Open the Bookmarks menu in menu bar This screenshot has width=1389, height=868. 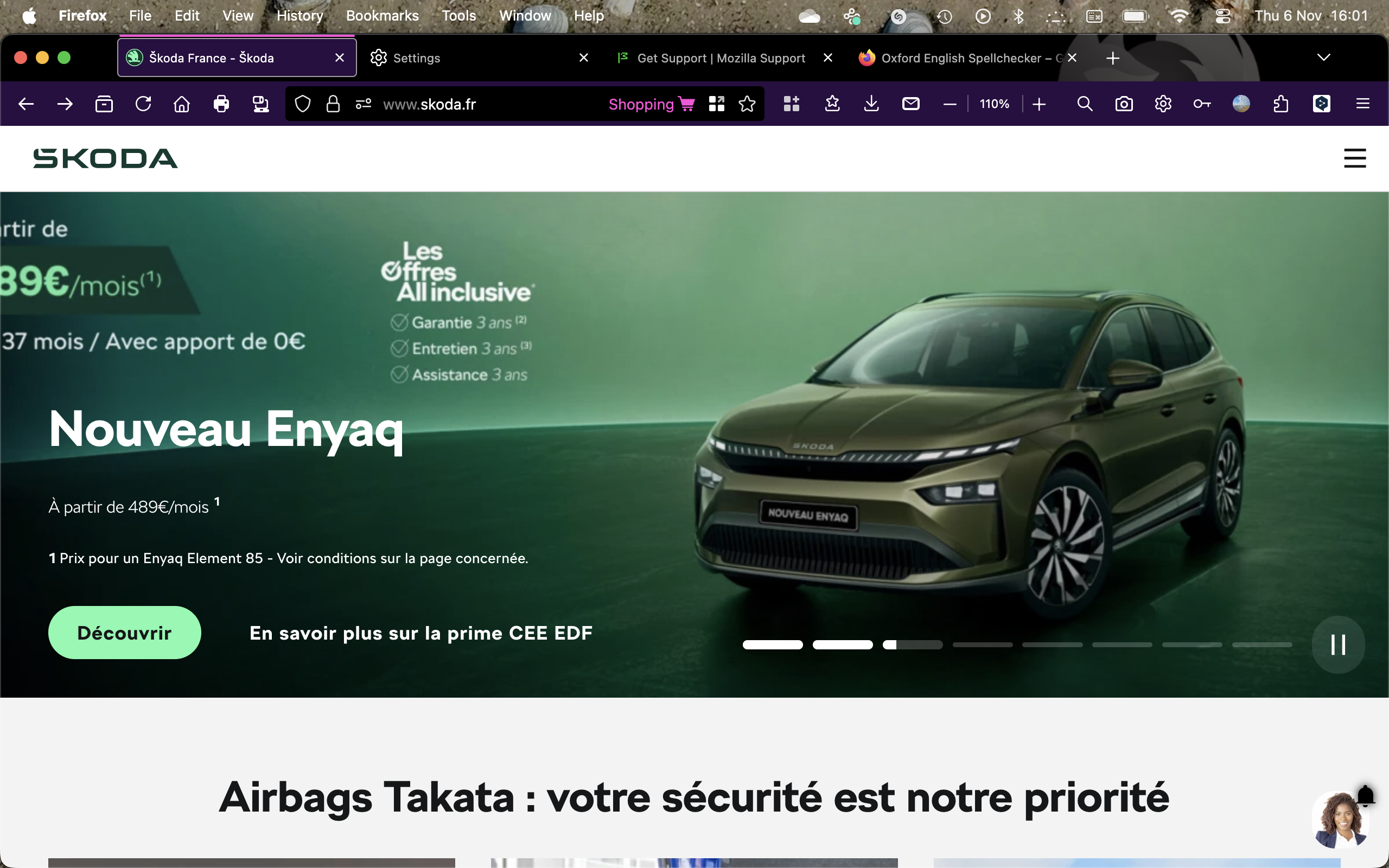[383, 16]
